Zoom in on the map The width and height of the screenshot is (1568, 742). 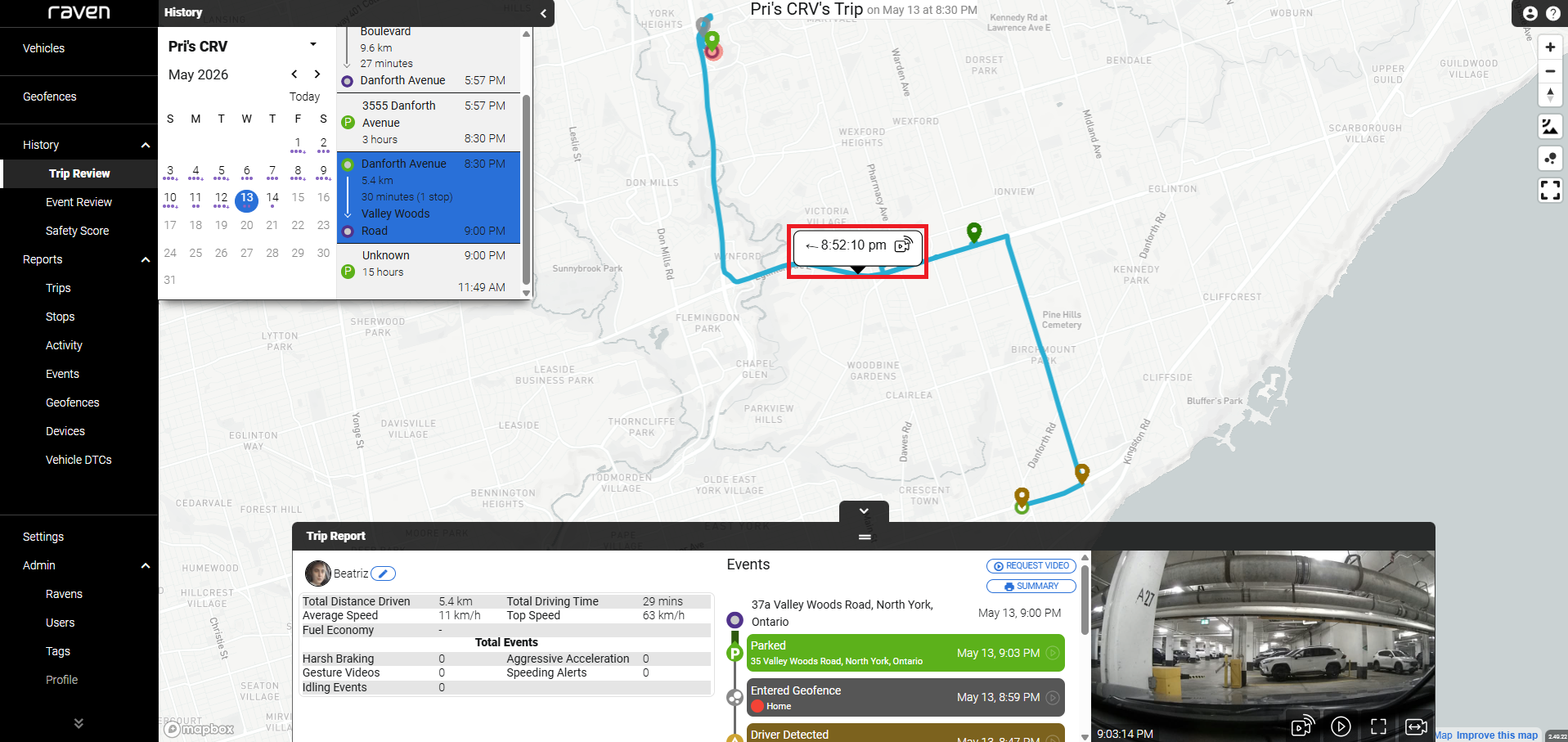(1550, 47)
